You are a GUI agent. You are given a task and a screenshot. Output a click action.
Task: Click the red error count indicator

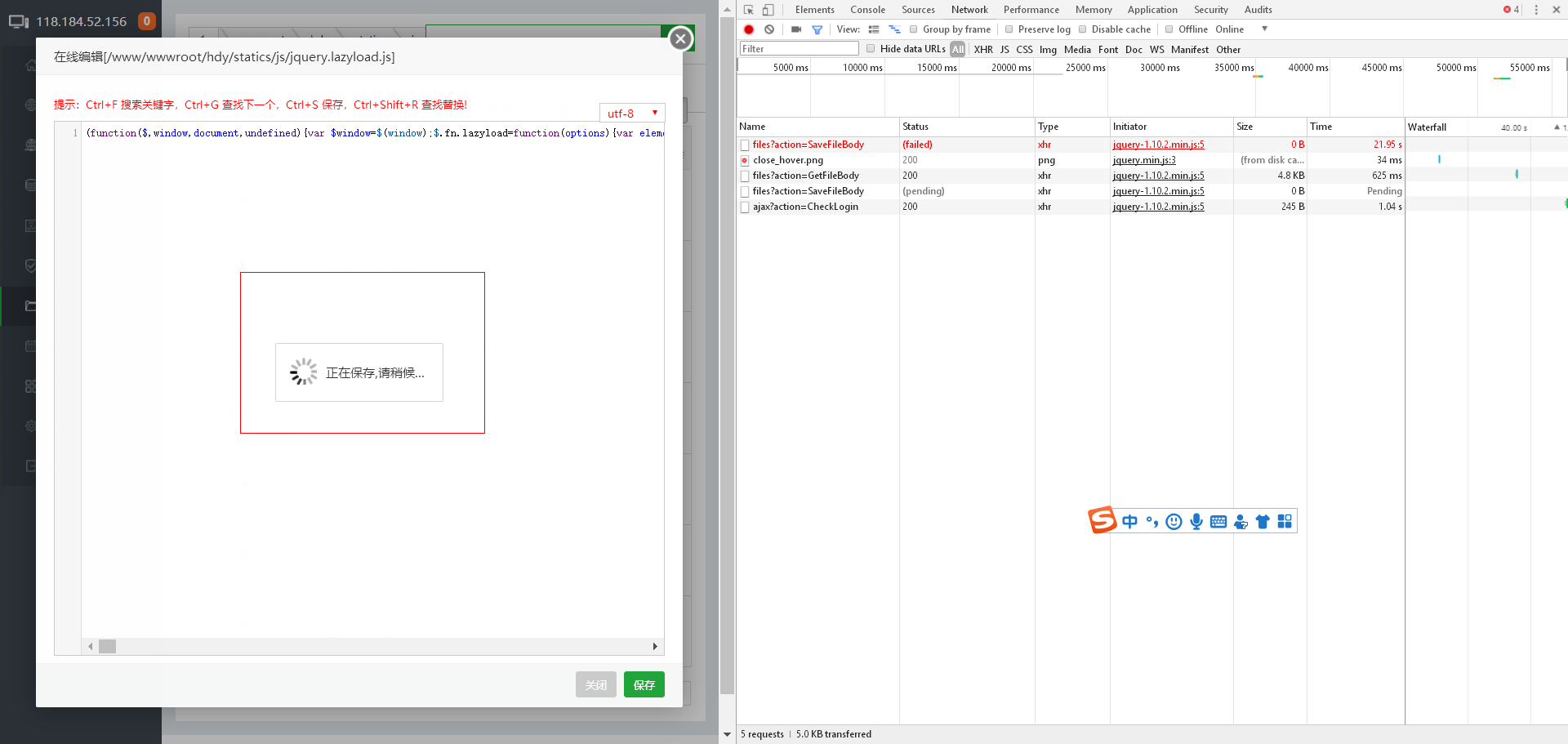tap(1511, 10)
